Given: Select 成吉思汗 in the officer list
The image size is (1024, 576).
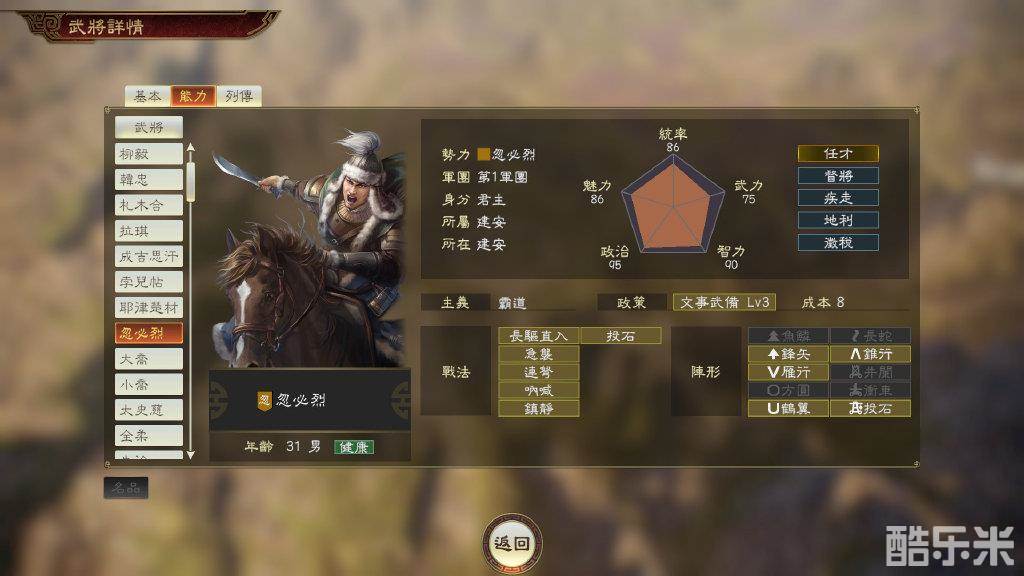Looking at the screenshot, I should coord(149,256).
